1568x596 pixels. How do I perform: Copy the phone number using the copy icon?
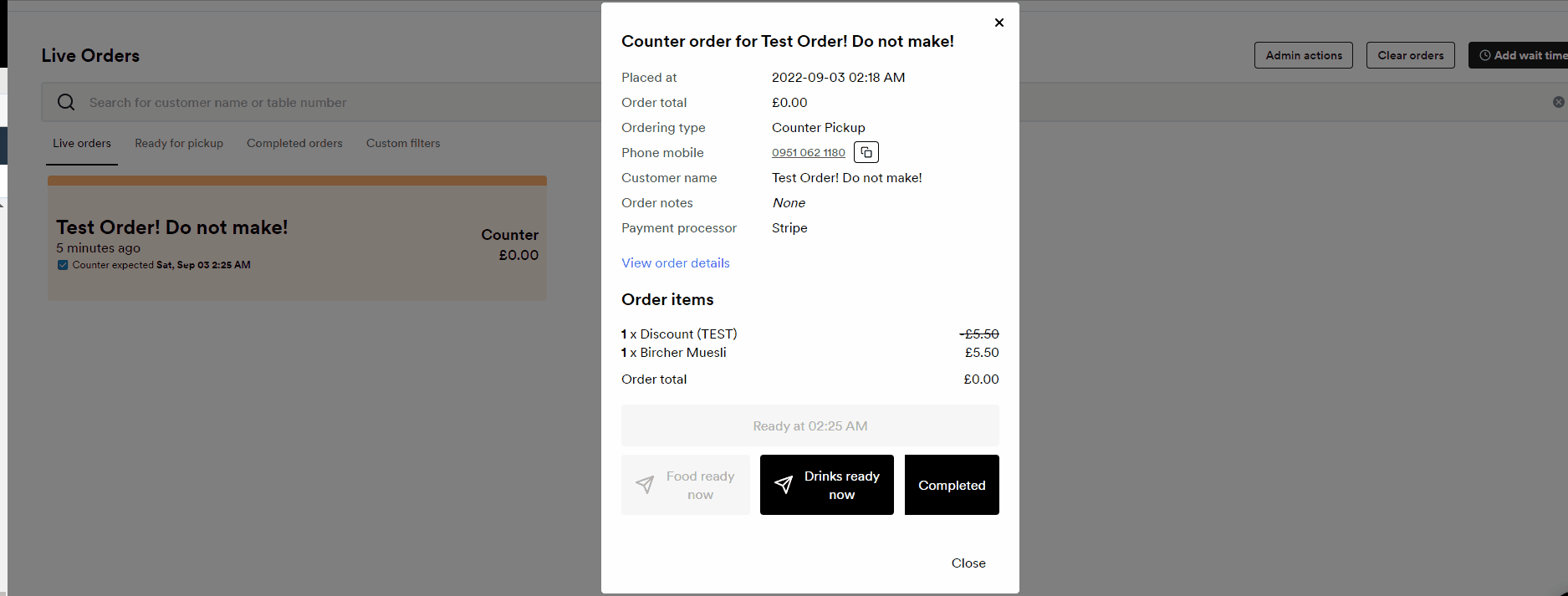click(x=866, y=151)
